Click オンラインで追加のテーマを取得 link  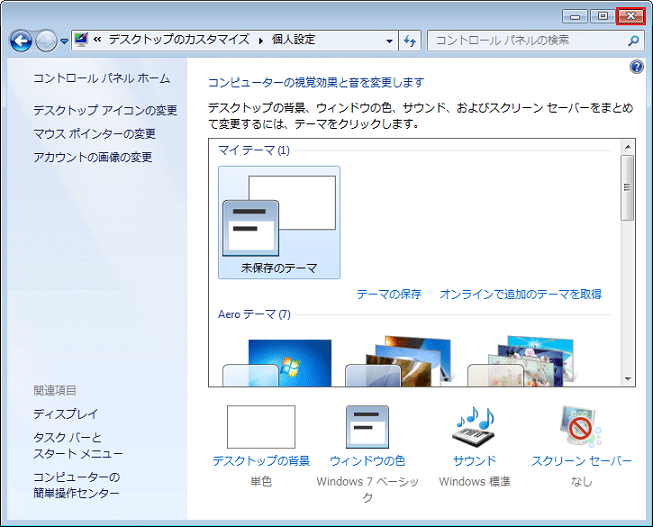[521, 294]
